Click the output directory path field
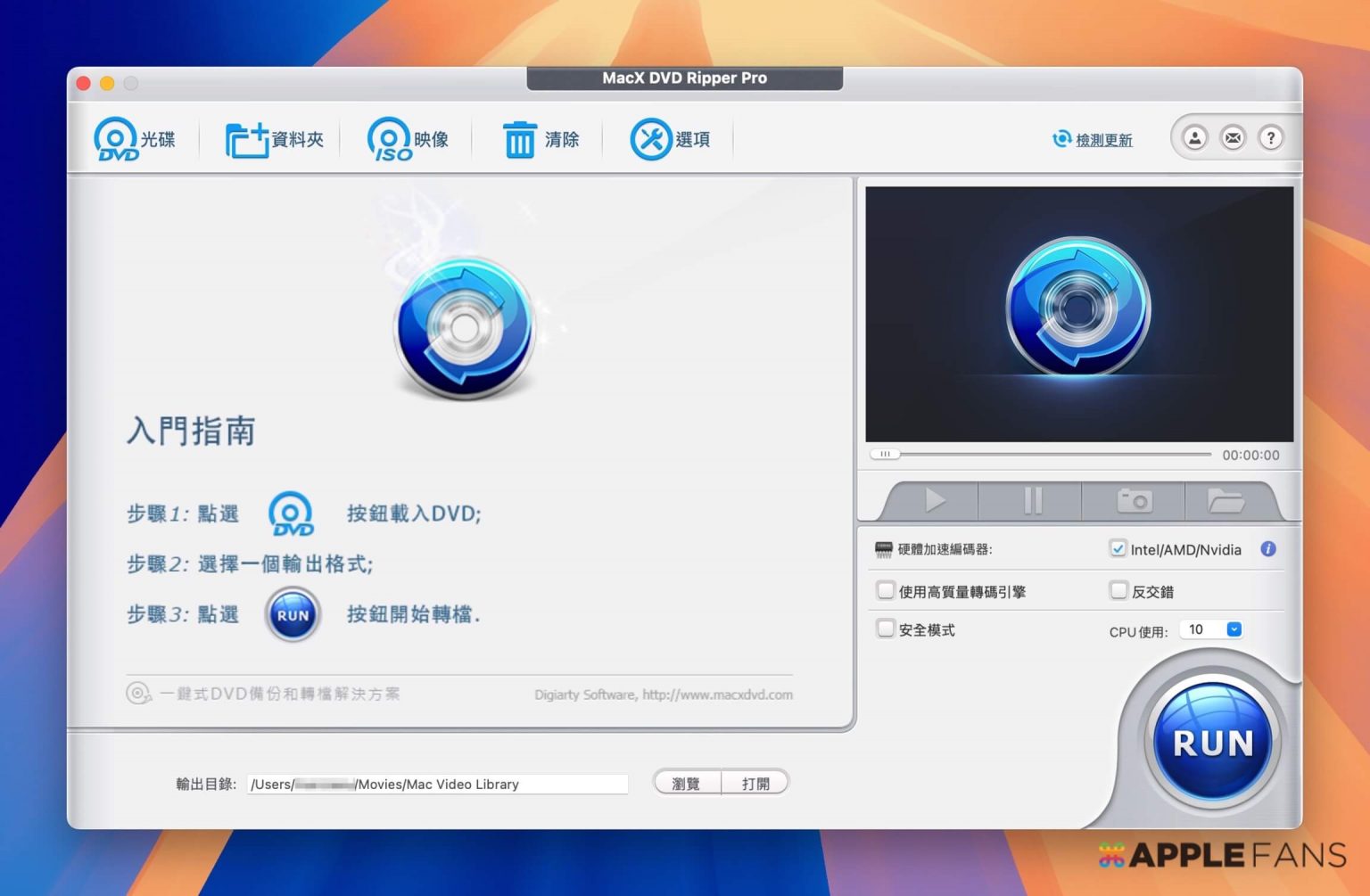This screenshot has width=1370, height=896. (437, 785)
